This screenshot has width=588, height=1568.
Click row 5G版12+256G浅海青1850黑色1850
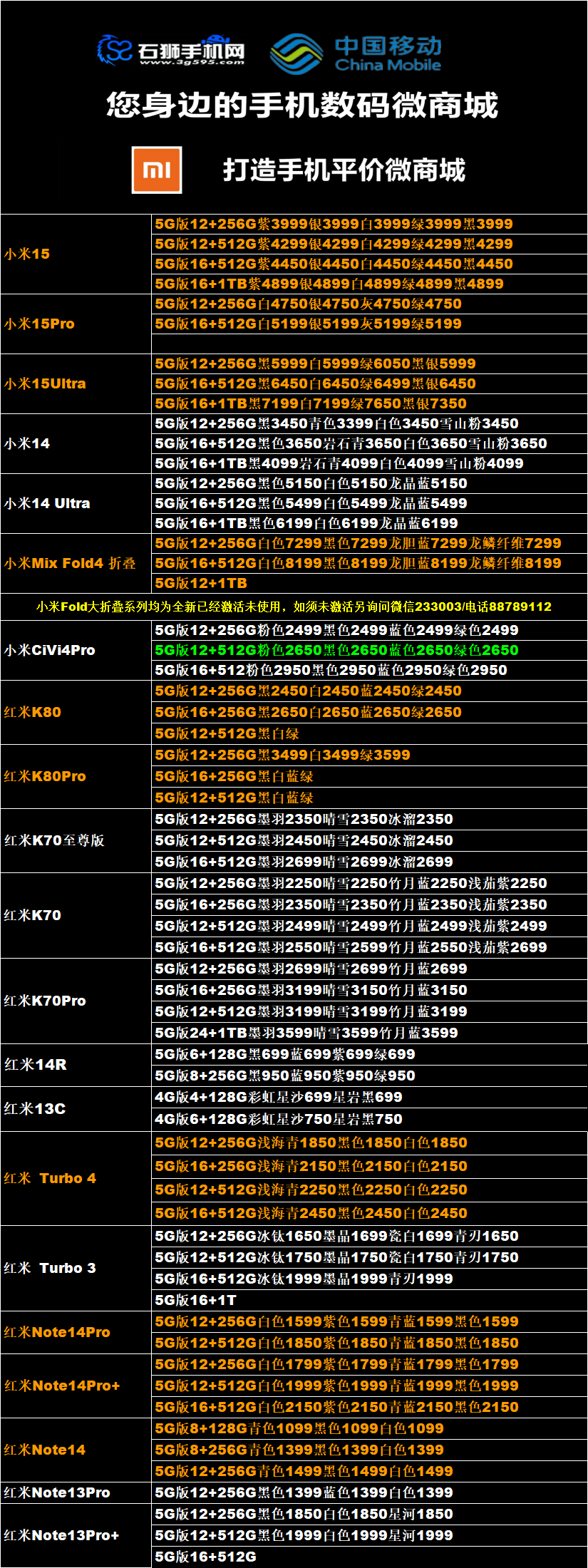[x=369, y=1143]
